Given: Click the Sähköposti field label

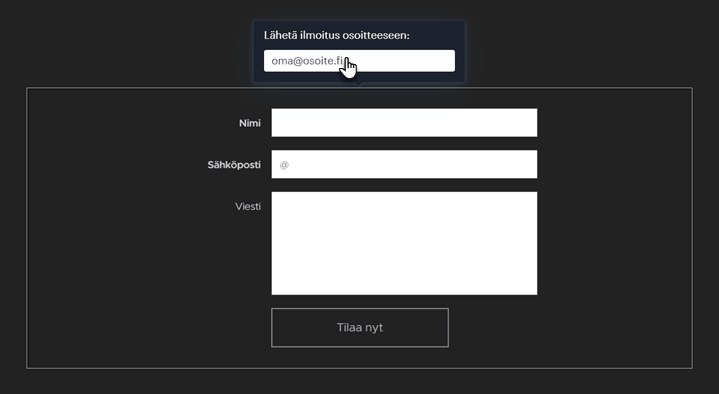Looking at the screenshot, I should (234, 165).
